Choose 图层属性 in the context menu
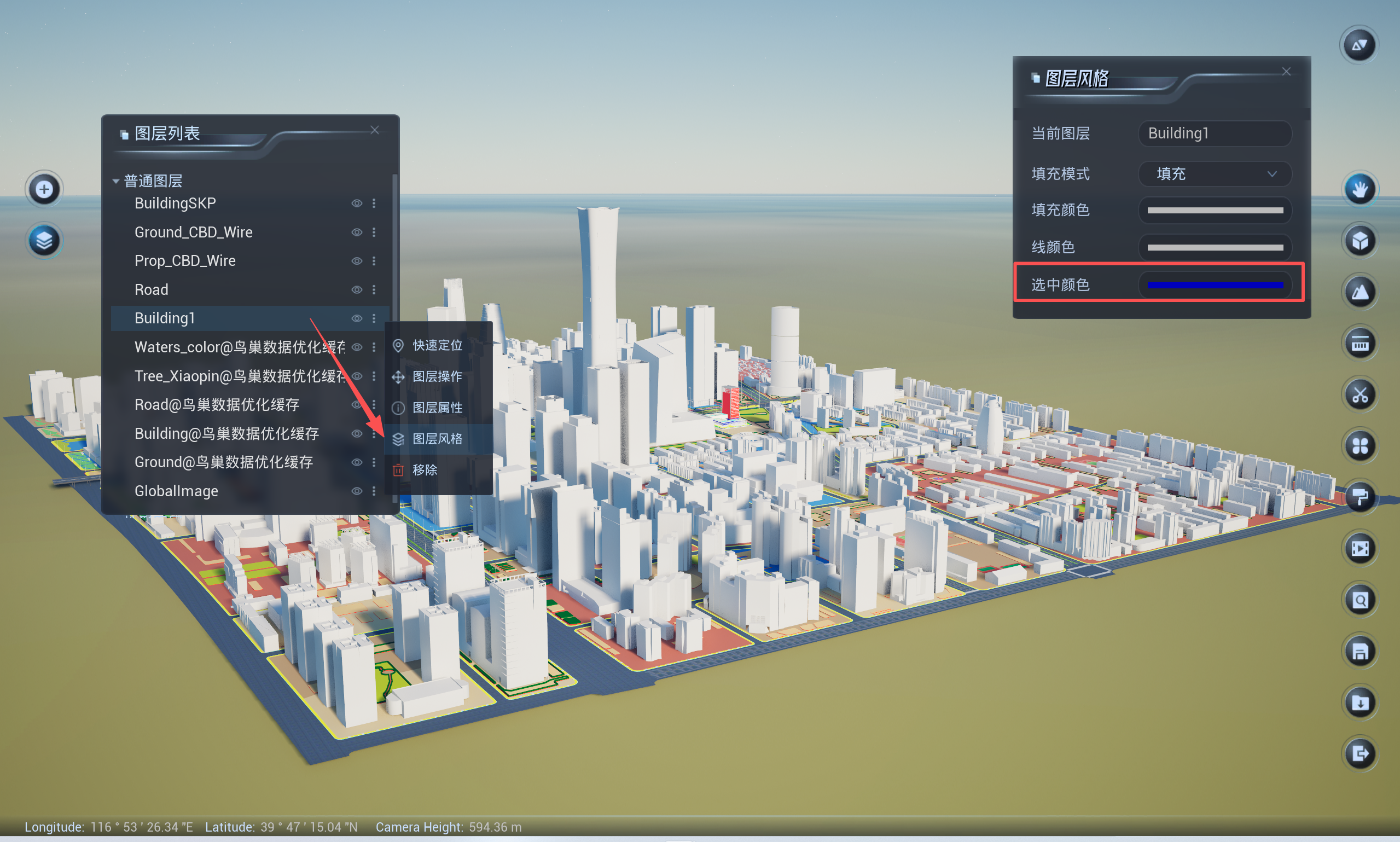 pyautogui.click(x=437, y=408)
